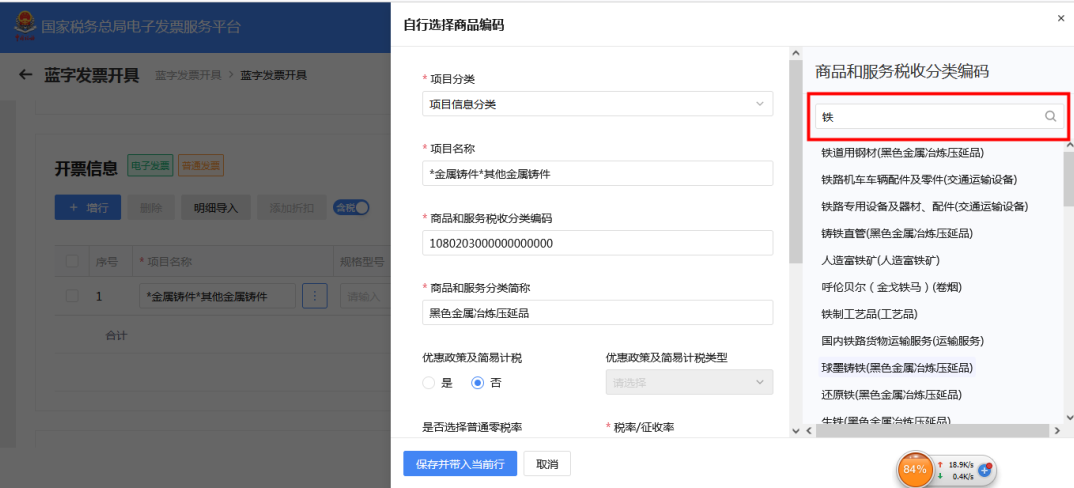This screenshot has width=1074, height=488.
Task: Click the results list scroll left arrow
Action: [808, 430]
